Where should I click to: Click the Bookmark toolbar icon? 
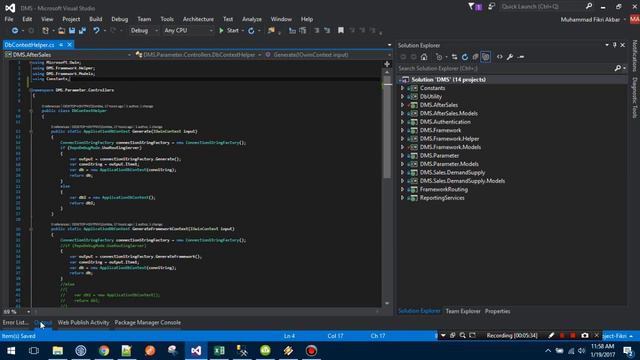click(x=340, y=31)
